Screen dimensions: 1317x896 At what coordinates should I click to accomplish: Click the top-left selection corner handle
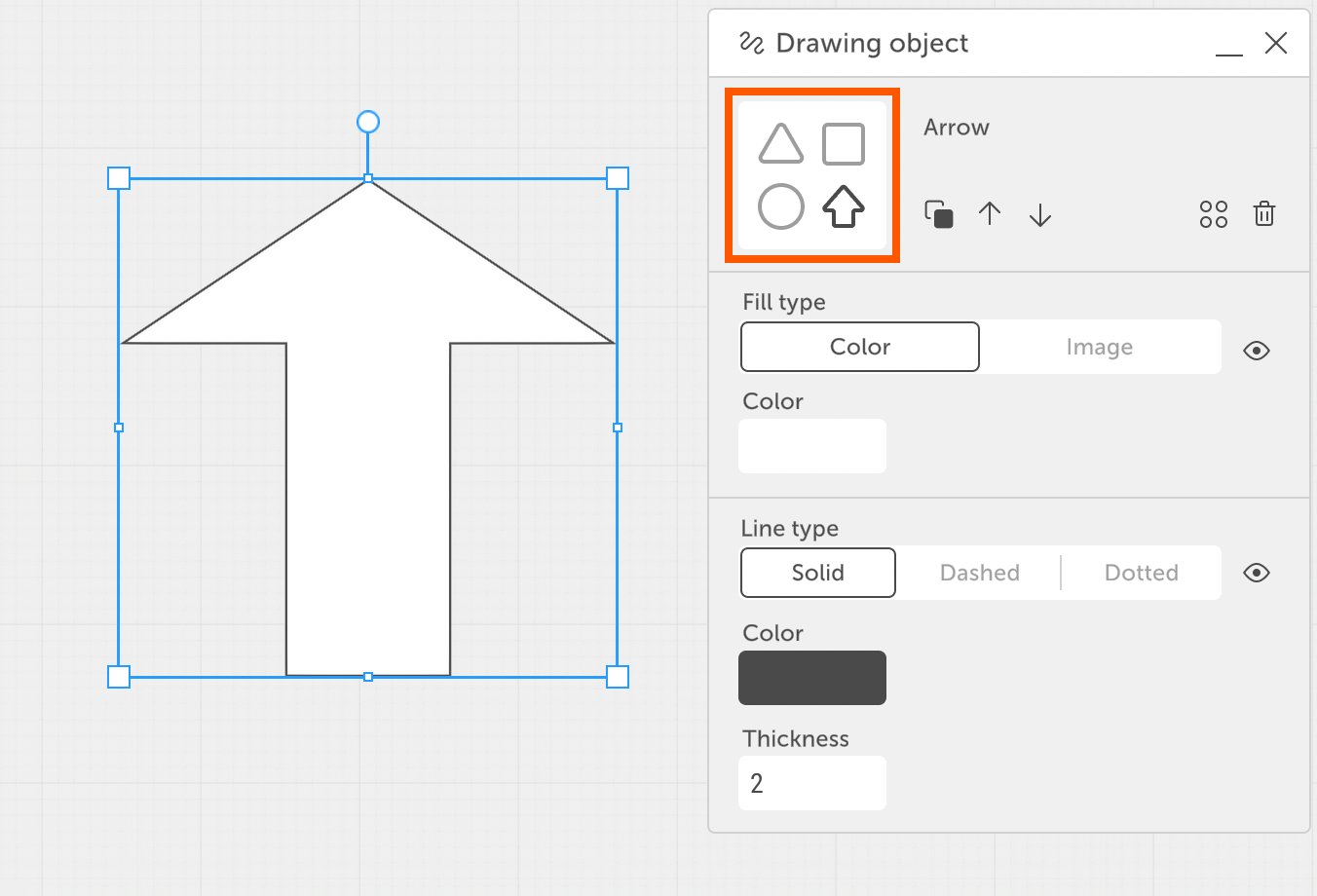[119, 178]
